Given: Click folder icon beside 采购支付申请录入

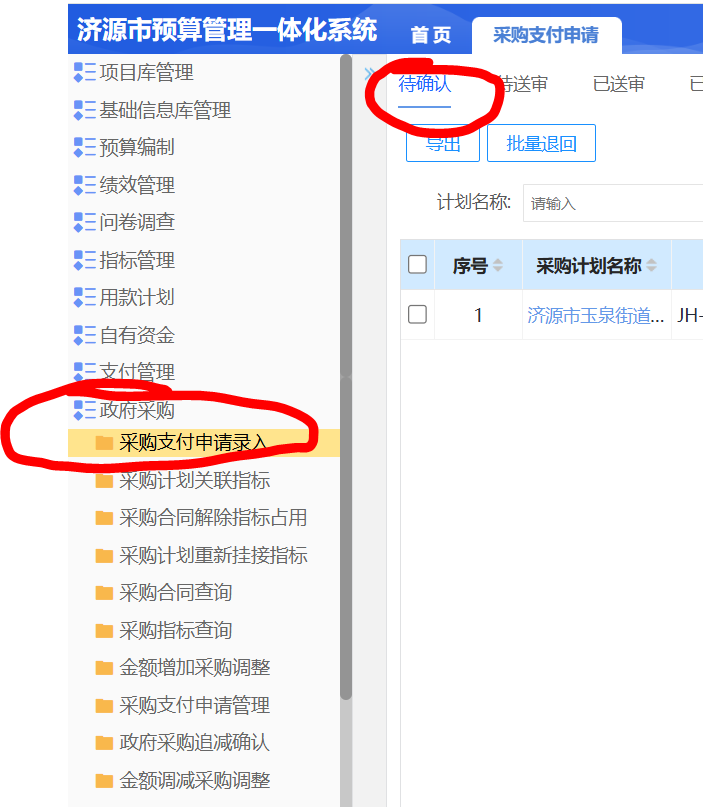Looking at the screenshot, I should click(x=104, y=443).
